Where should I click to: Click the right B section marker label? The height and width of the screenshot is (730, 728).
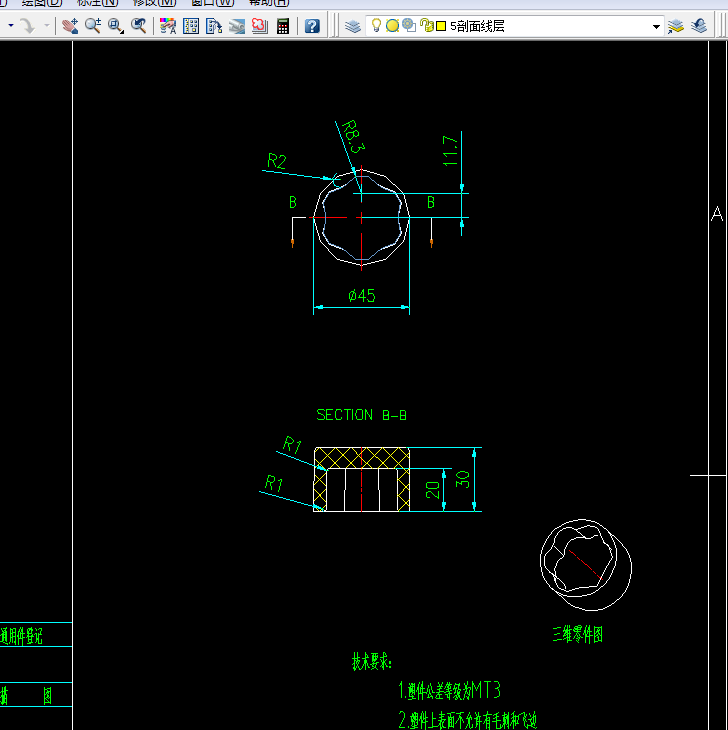pyautogui.click(x=431, y=202)
